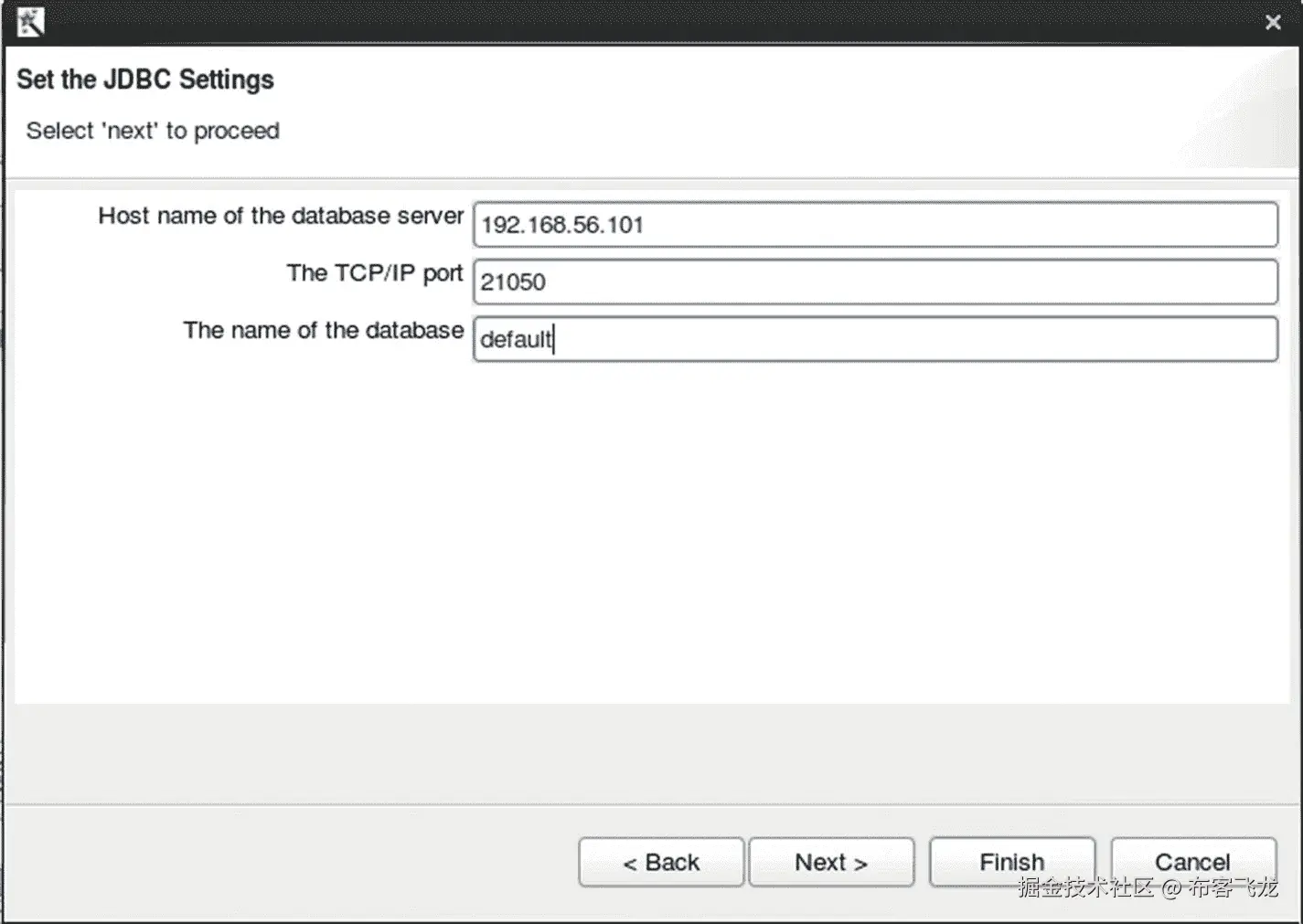This screenshot has height=924, width=1303.
Task: Focus the host name of database server field
Action: (x=875, y=225)
